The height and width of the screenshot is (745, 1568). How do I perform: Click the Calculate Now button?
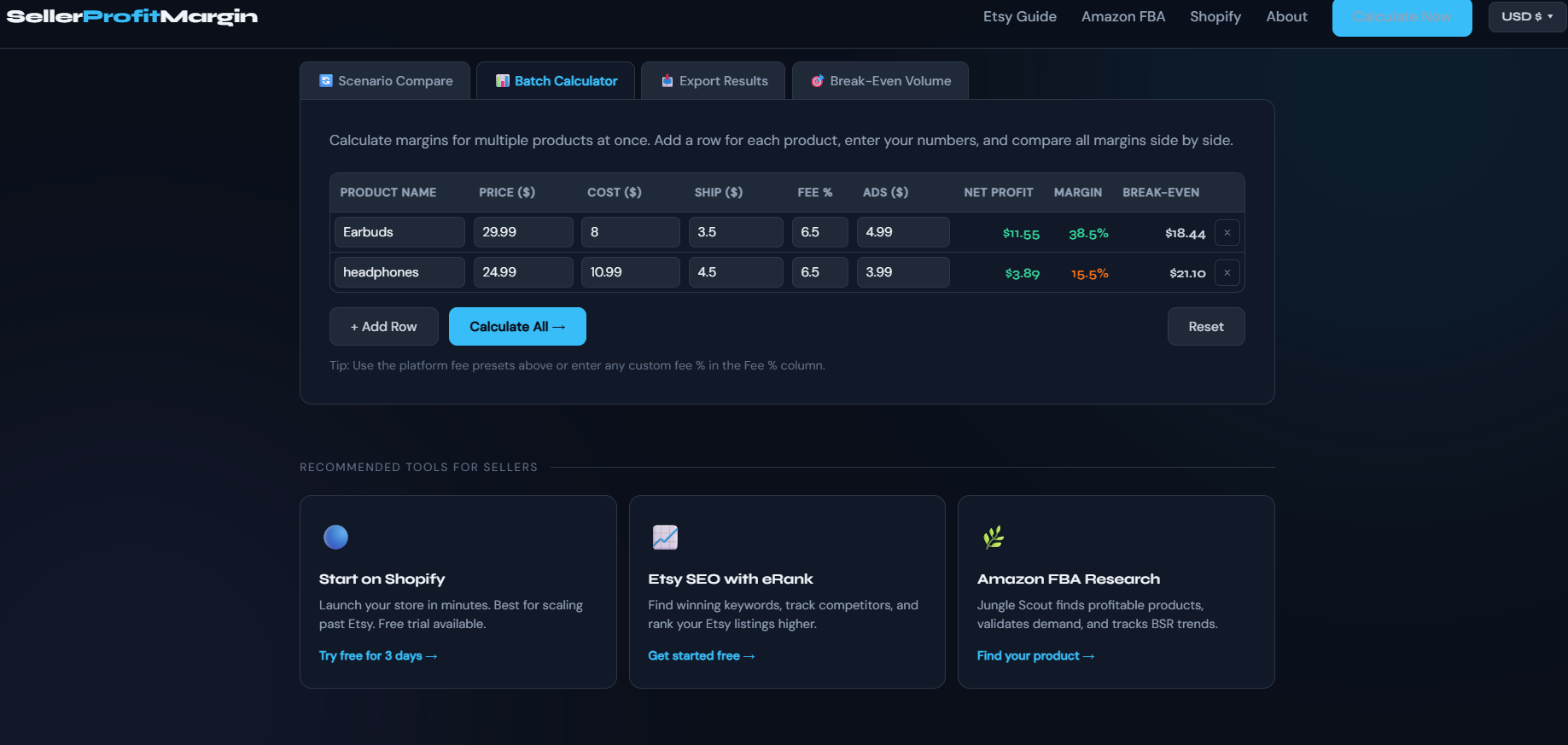pos(1402,17)
